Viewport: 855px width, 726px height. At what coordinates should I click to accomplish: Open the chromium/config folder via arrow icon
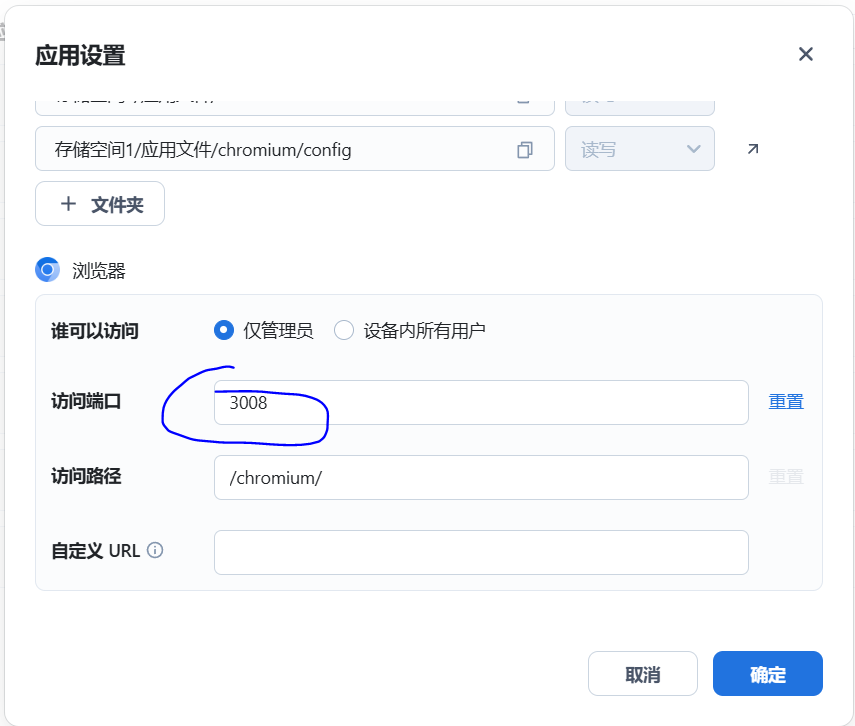753,148
